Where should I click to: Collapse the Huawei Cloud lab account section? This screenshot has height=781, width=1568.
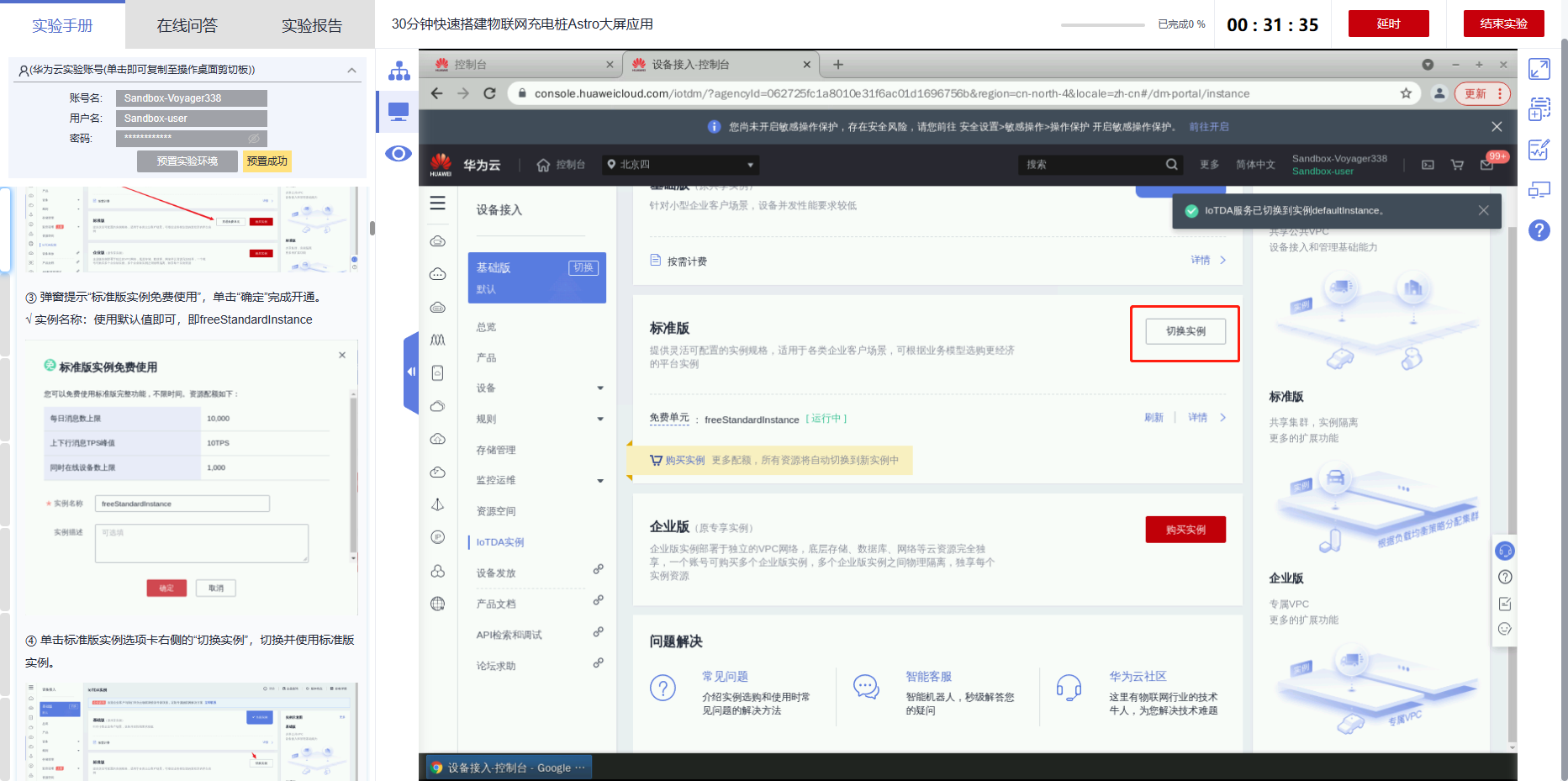352,70
